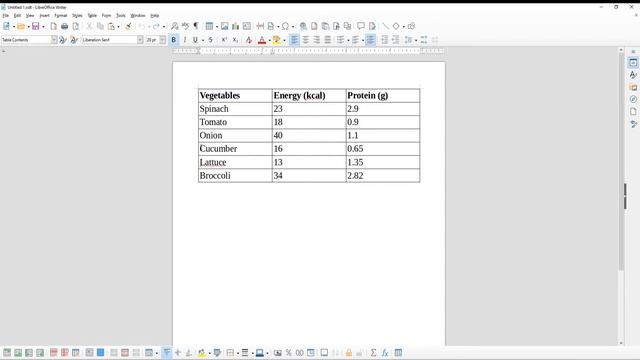Click the Basic Shapes diamond icon
This screenshot has width=640, height=360.
tap(396, 27)
